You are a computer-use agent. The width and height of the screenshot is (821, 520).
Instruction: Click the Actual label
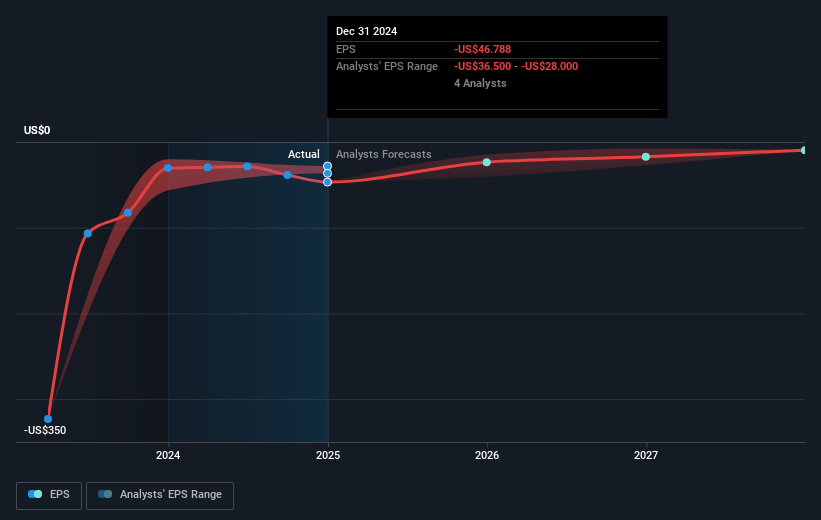pyautogui.click(x=304, y=154)
